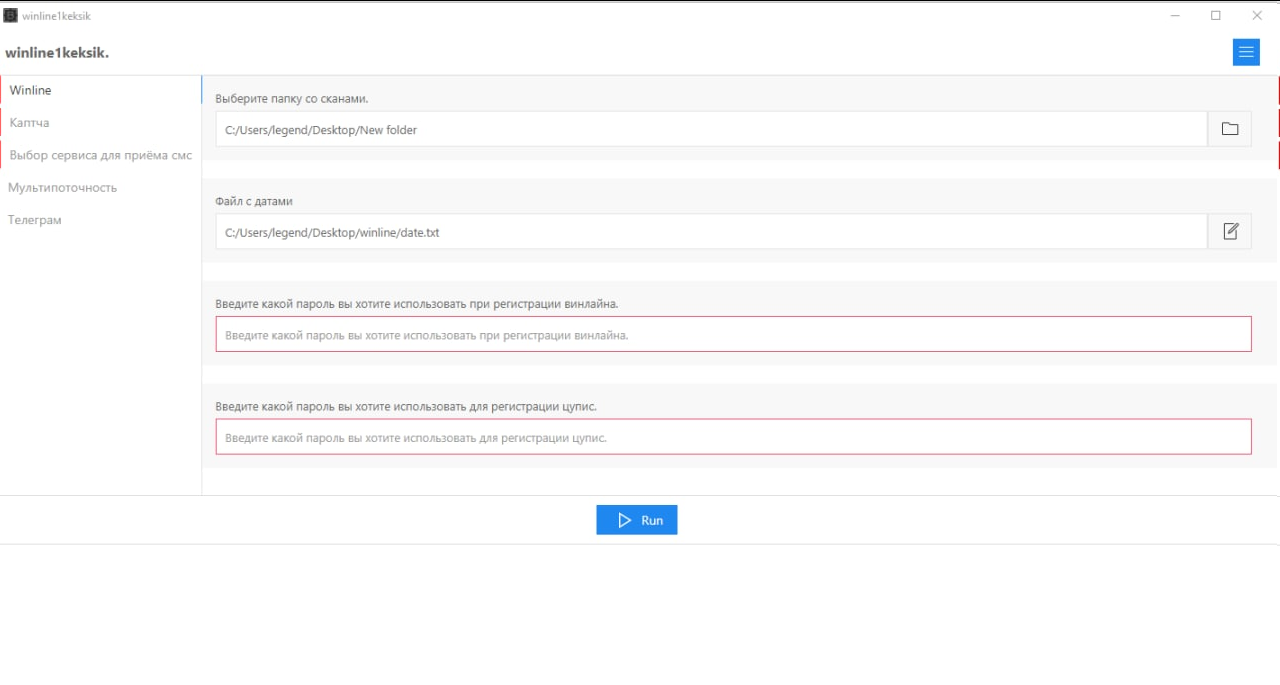
Task: Open the blue hamburger menu
Action: (1246, 53)
